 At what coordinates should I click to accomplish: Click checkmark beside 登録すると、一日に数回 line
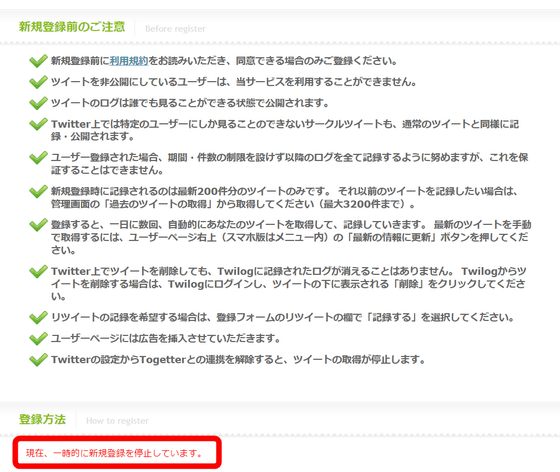coord(38,225)
